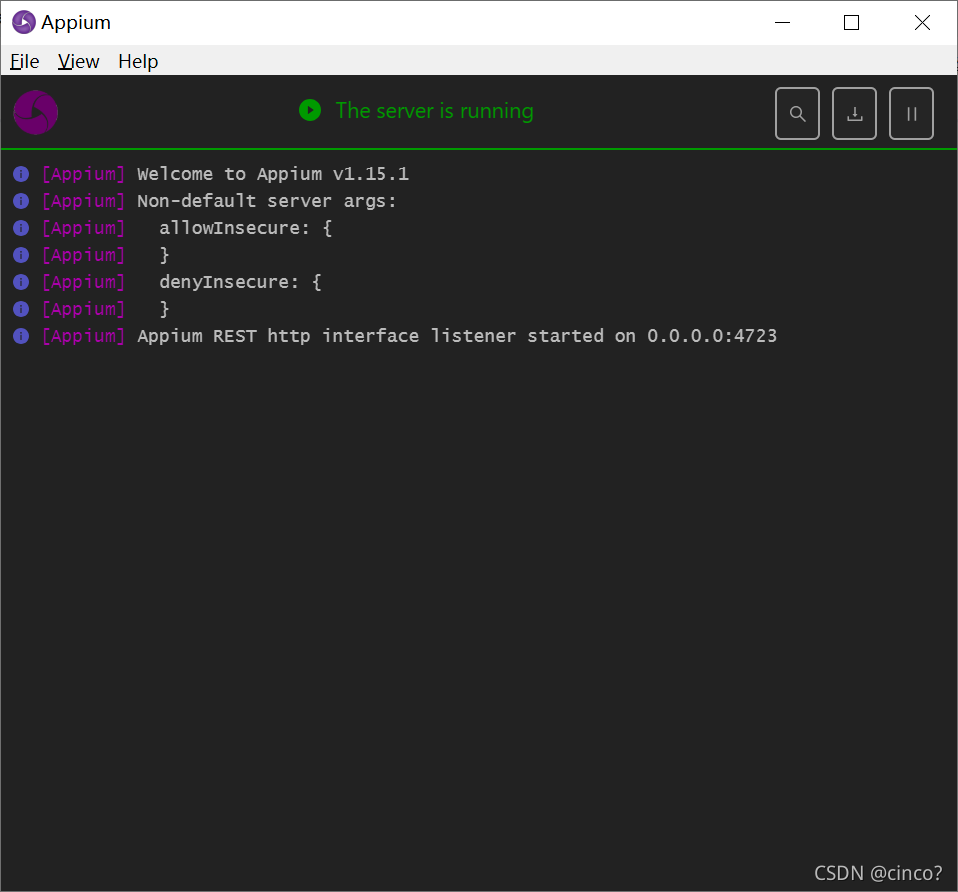Click the green play status icon
The width and height of the screenshot is (958, 892).
310,111
